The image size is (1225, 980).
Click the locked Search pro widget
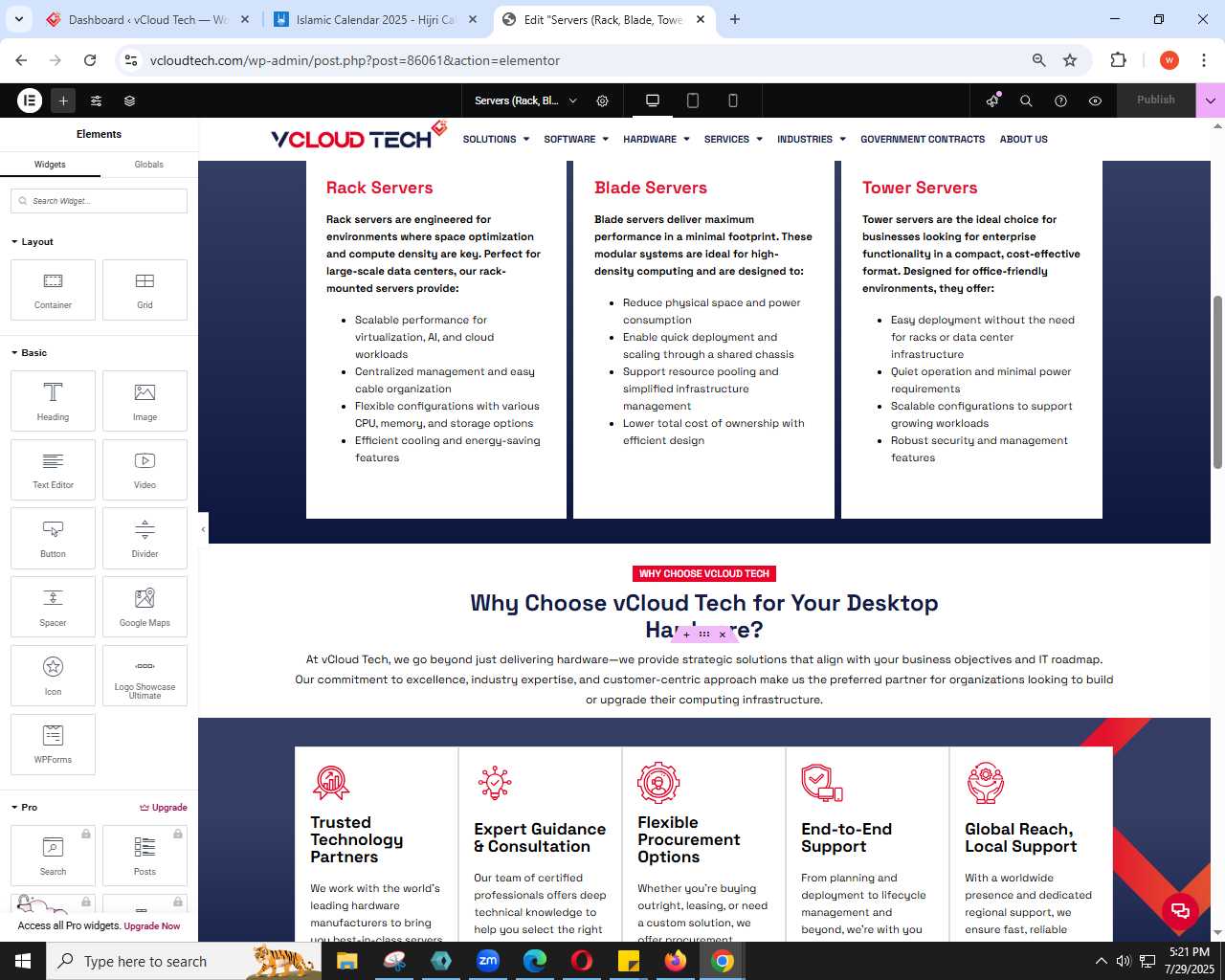tap(53, 856)
